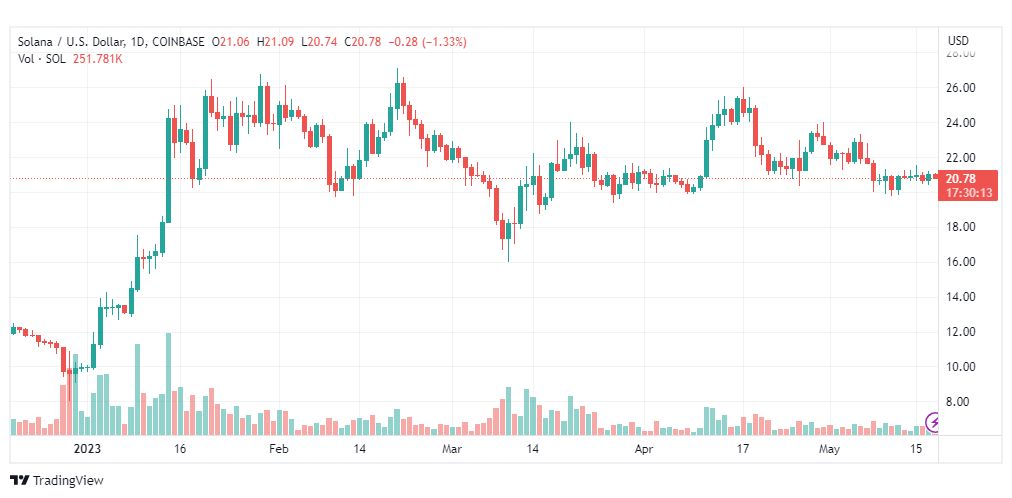
Task: Open the TradingView logo link
Action: pos(57,481)
